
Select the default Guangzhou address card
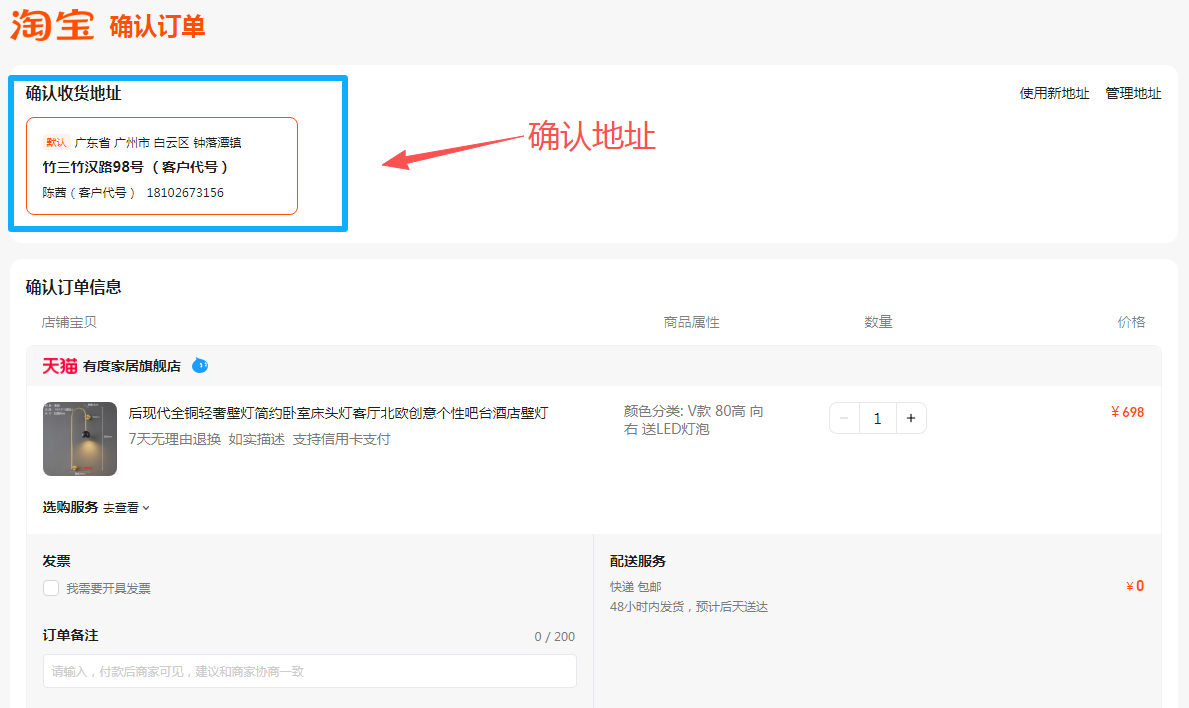click(162, 166)
